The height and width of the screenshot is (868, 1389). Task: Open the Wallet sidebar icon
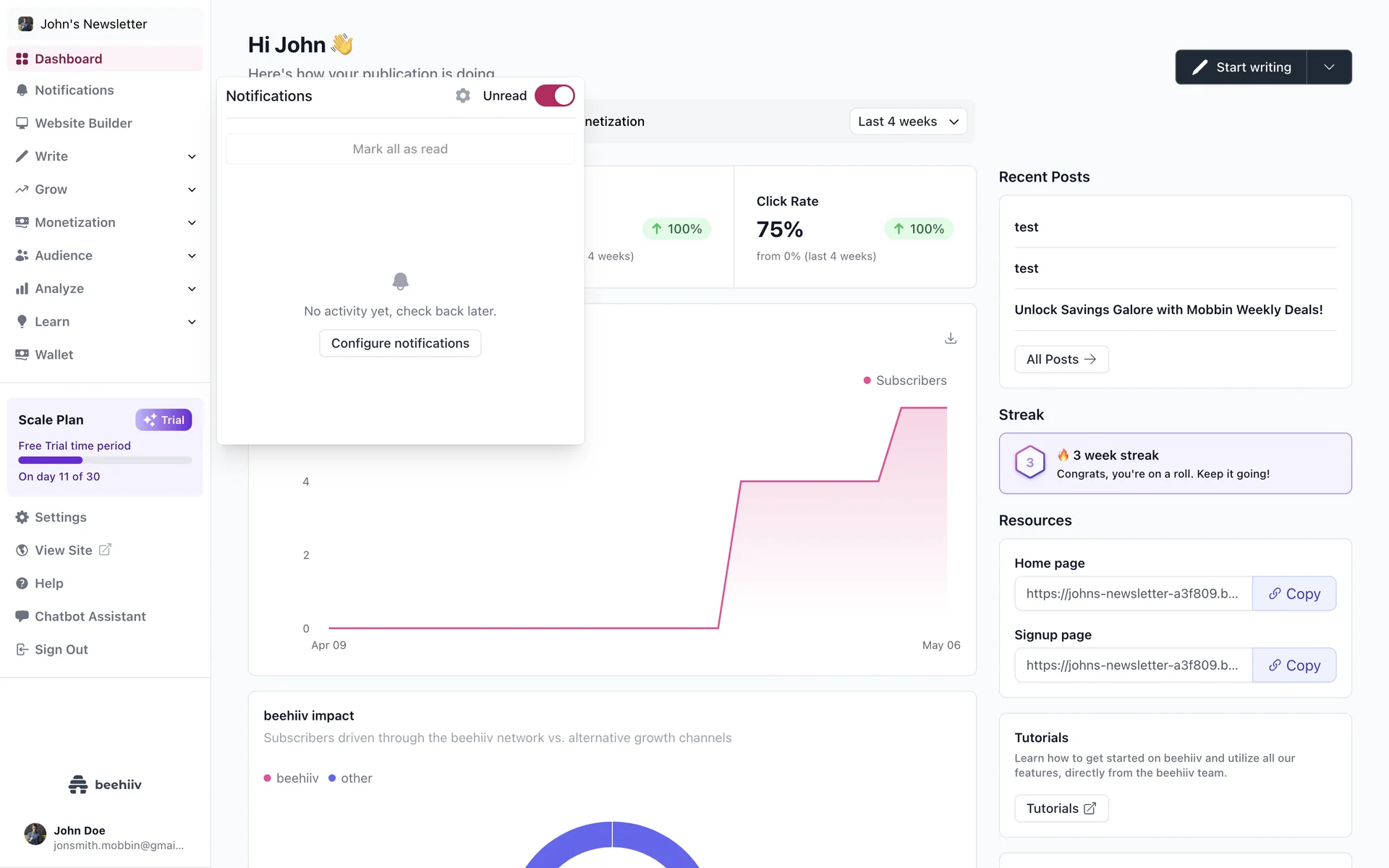[22, 354]
